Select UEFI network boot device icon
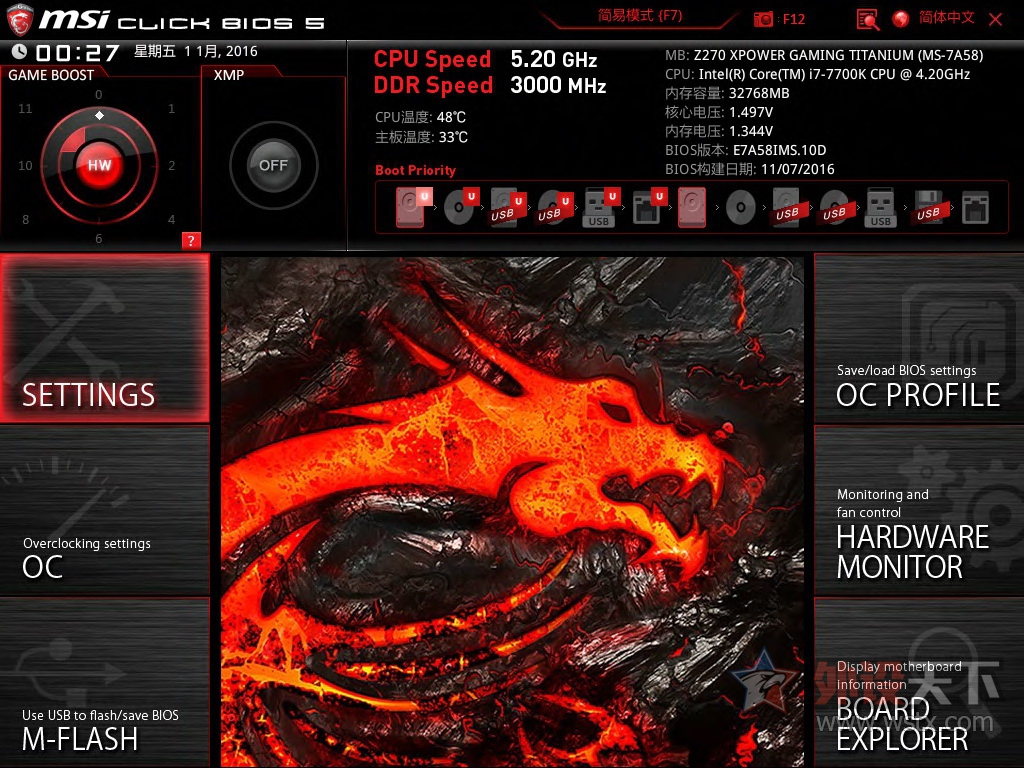 pos(648,208)
